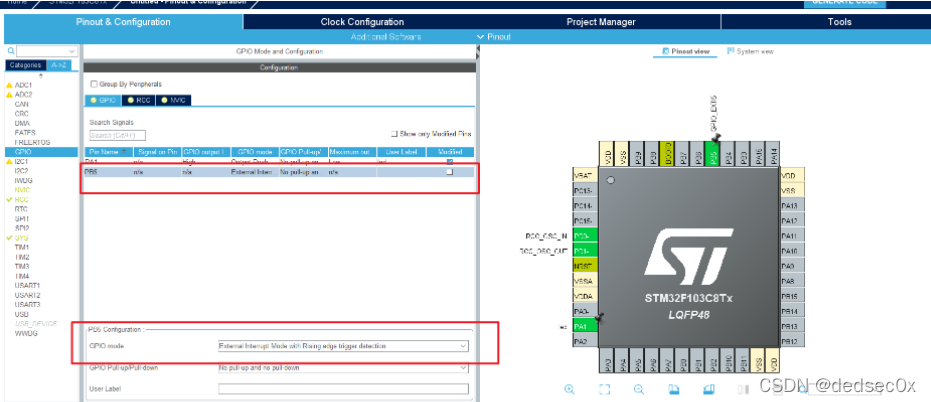Screen dimensions: 931x402
Task: Click the VSSA pin on the chip
Action: [x=584, y=281]
